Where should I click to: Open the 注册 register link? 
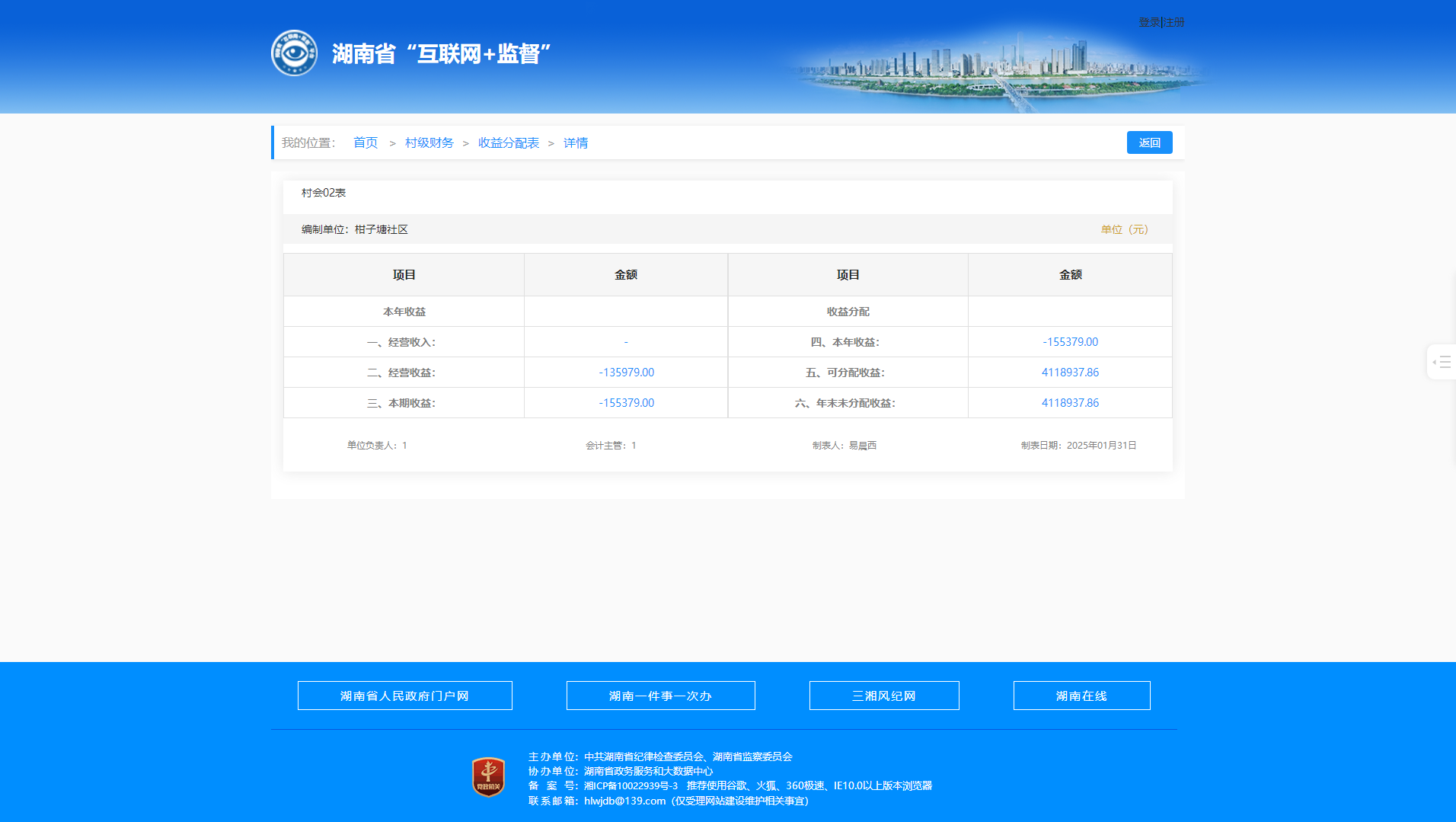coord(1174,23)
